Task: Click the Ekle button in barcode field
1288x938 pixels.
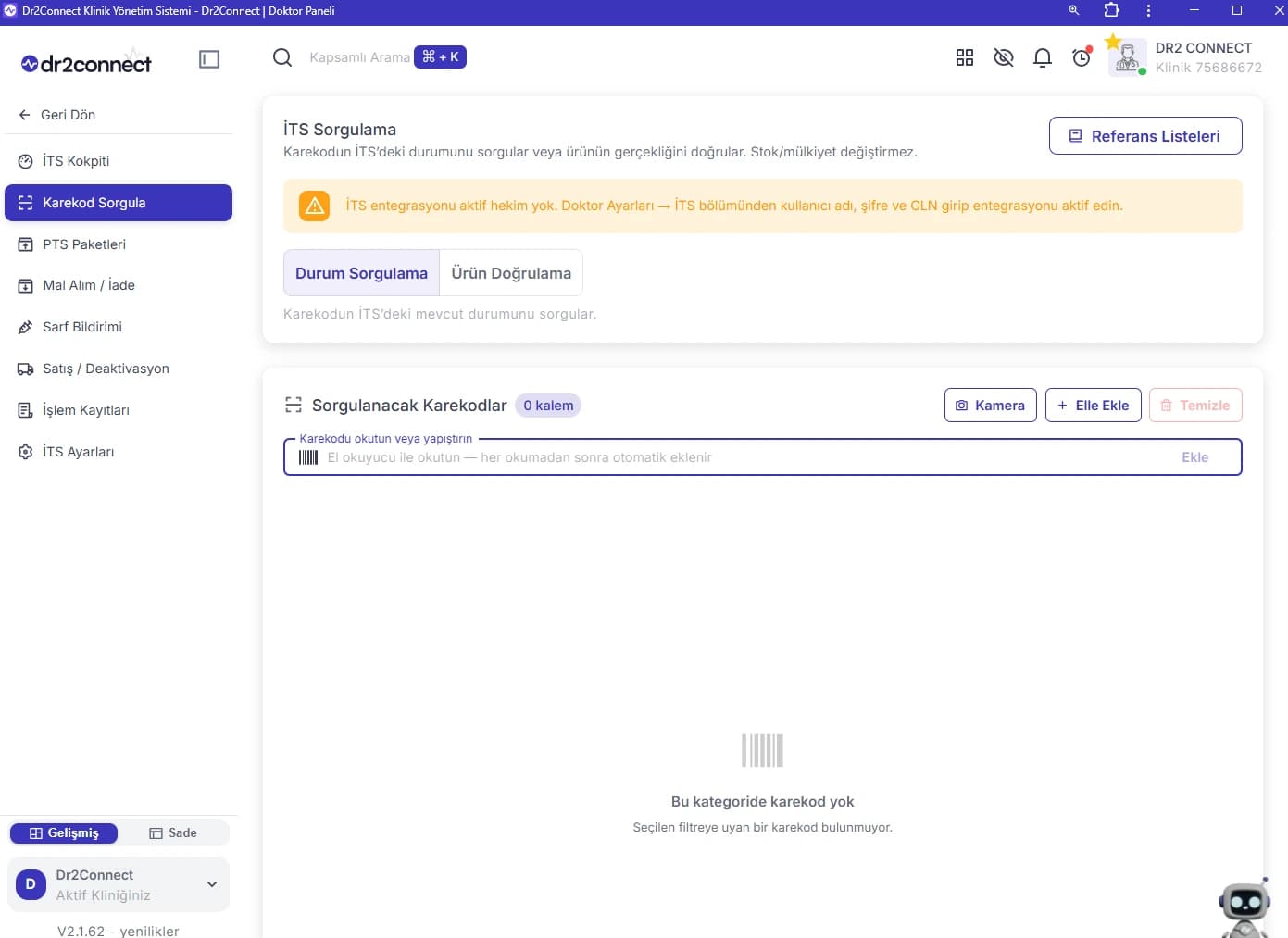Action: [x=1195, y=457]
